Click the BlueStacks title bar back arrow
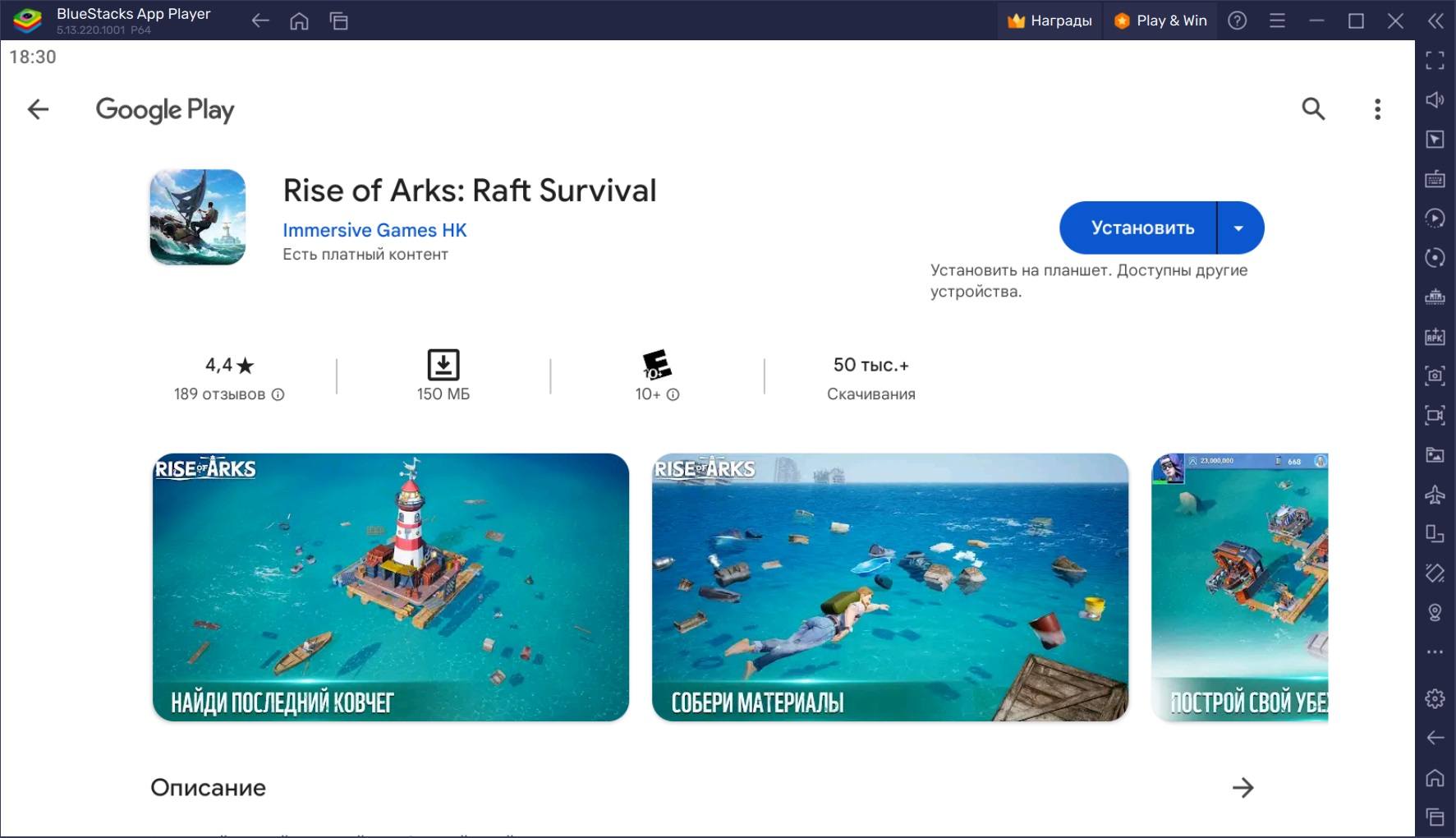This screenshot has height=838, width=1456. click(260, 21)
